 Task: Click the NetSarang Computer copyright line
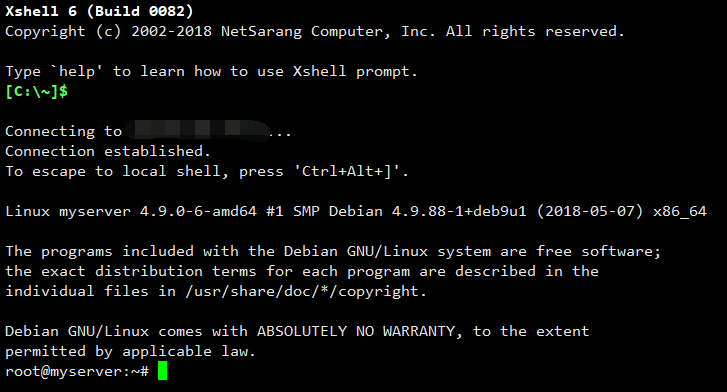315,32
